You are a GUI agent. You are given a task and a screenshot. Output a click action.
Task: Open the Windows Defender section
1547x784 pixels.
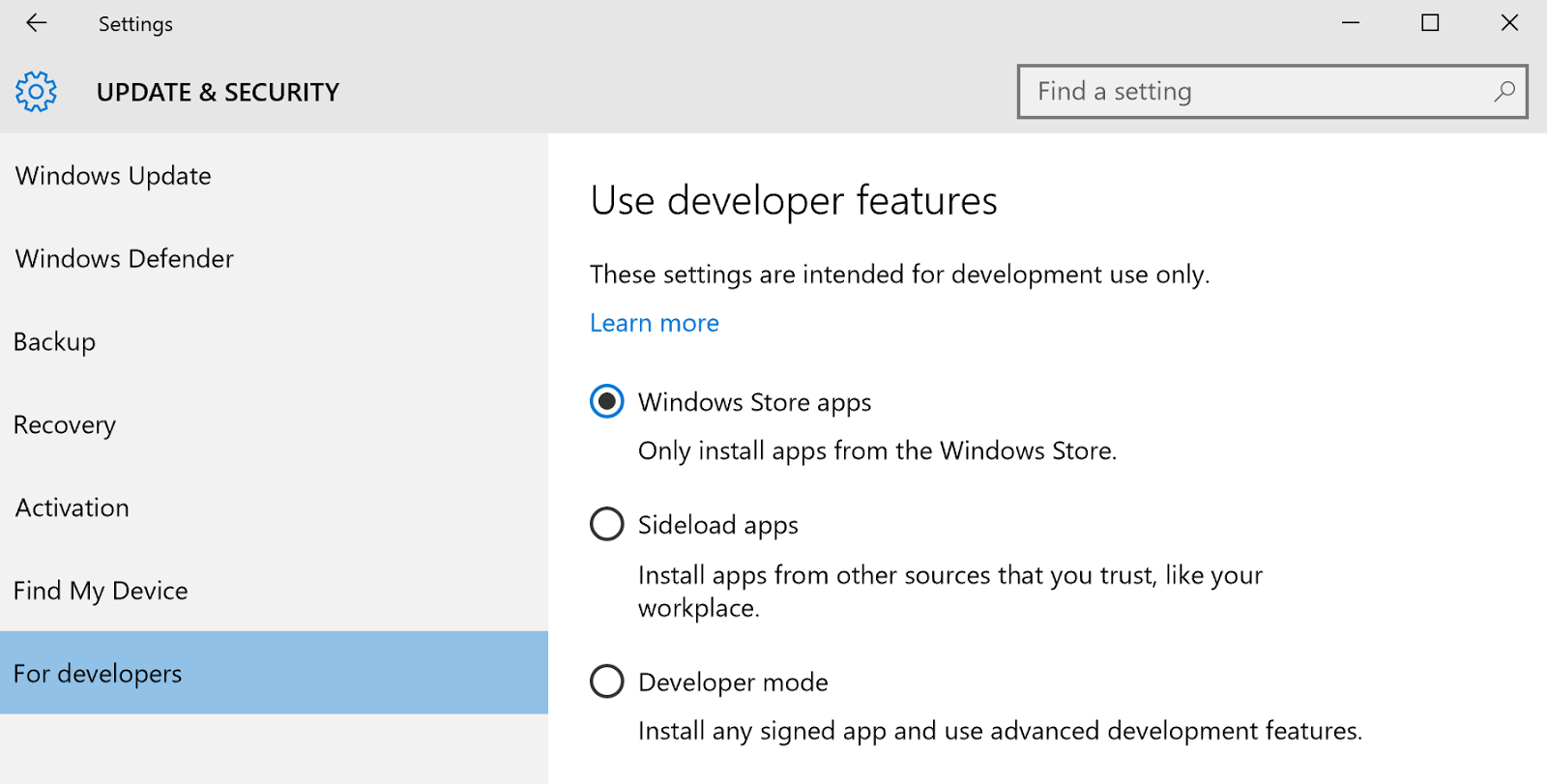coord(274,259)
